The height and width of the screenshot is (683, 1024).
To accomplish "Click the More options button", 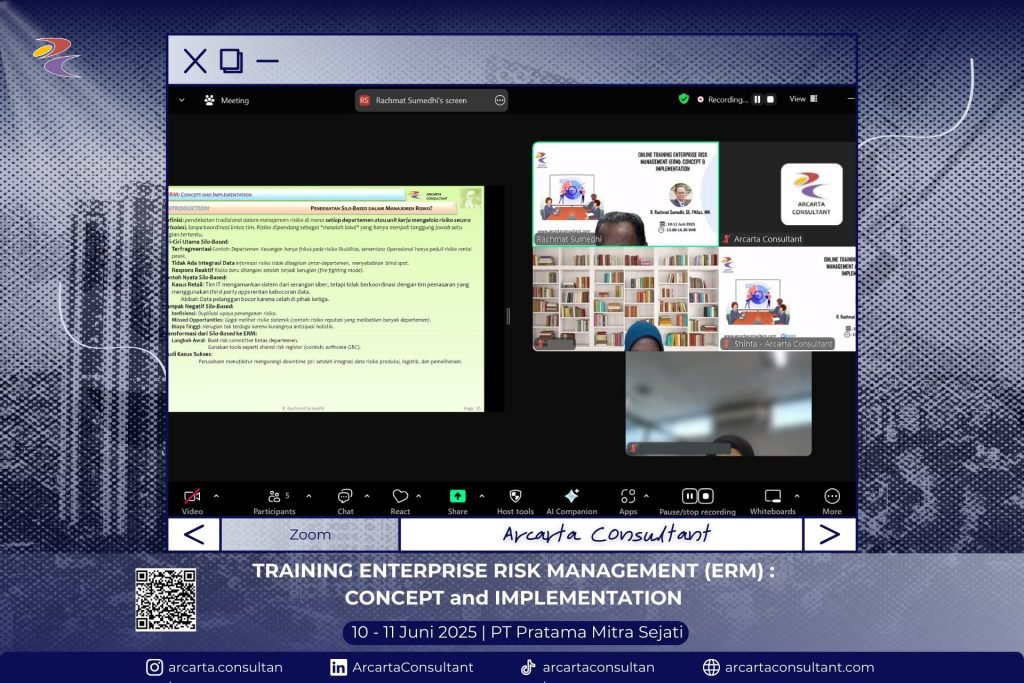I will tap(832, 497).
